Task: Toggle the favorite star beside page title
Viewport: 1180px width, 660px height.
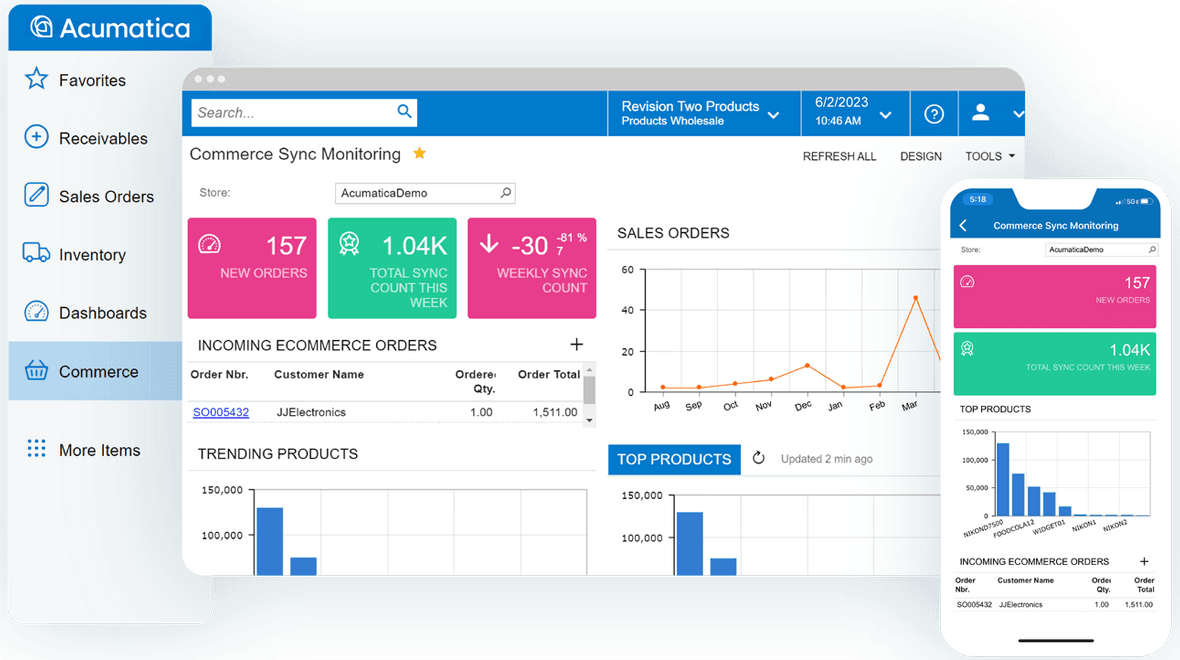Action: click(420, 154)
